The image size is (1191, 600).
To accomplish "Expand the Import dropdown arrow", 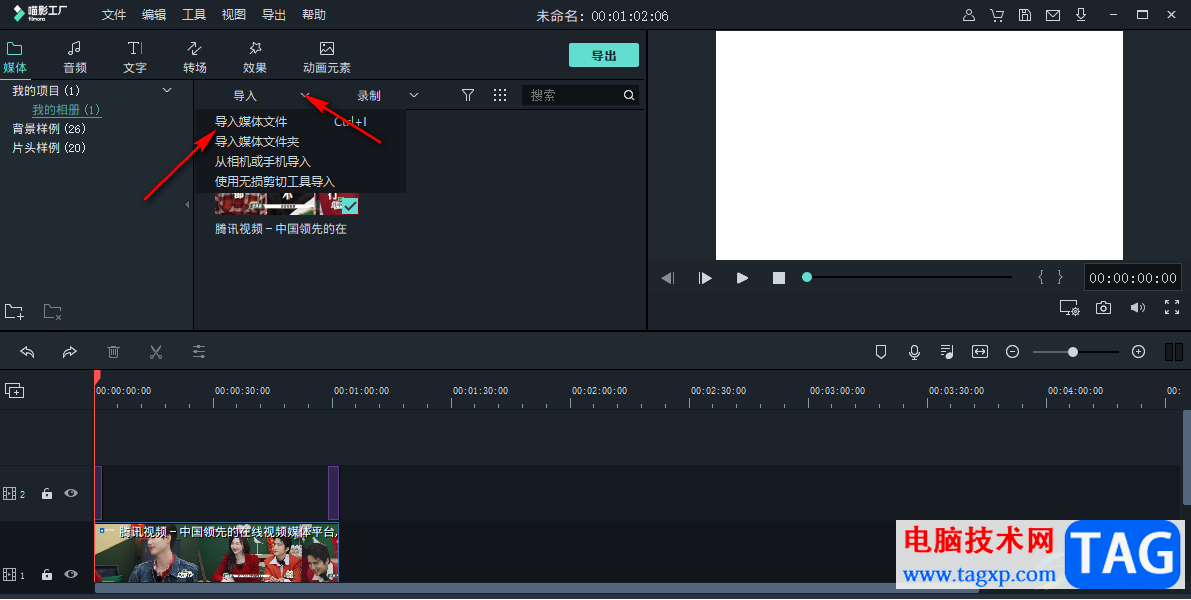I will 305,95.
